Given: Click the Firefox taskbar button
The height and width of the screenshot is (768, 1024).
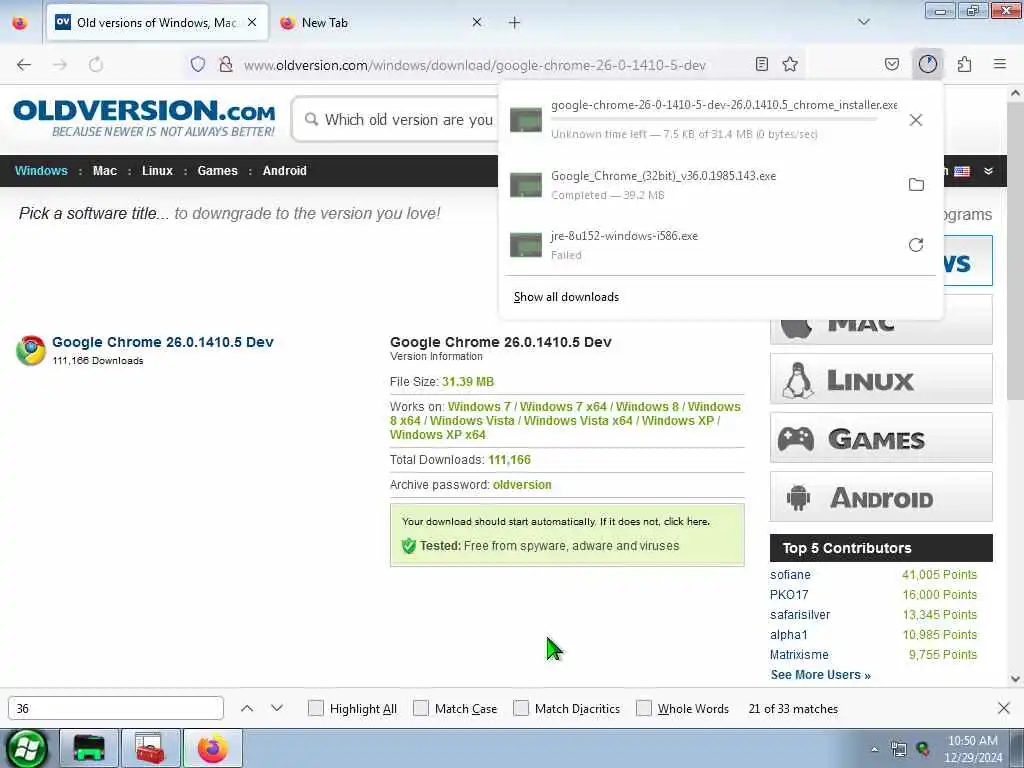Looking at the screenshot, I should click(213, 748).
